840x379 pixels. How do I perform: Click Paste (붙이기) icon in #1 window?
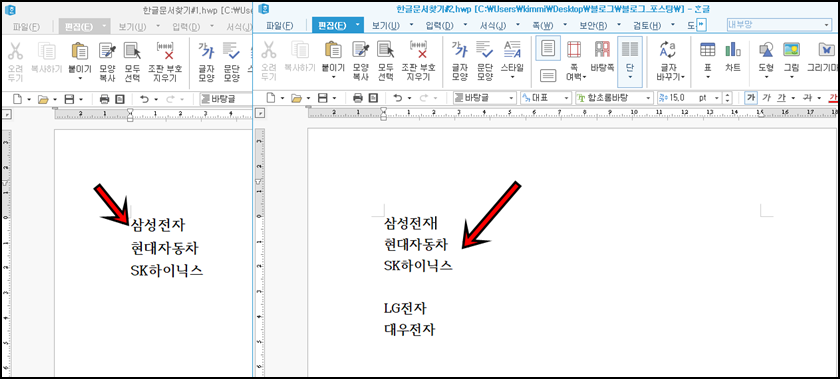pyautogui.click(x=79, y=50)
